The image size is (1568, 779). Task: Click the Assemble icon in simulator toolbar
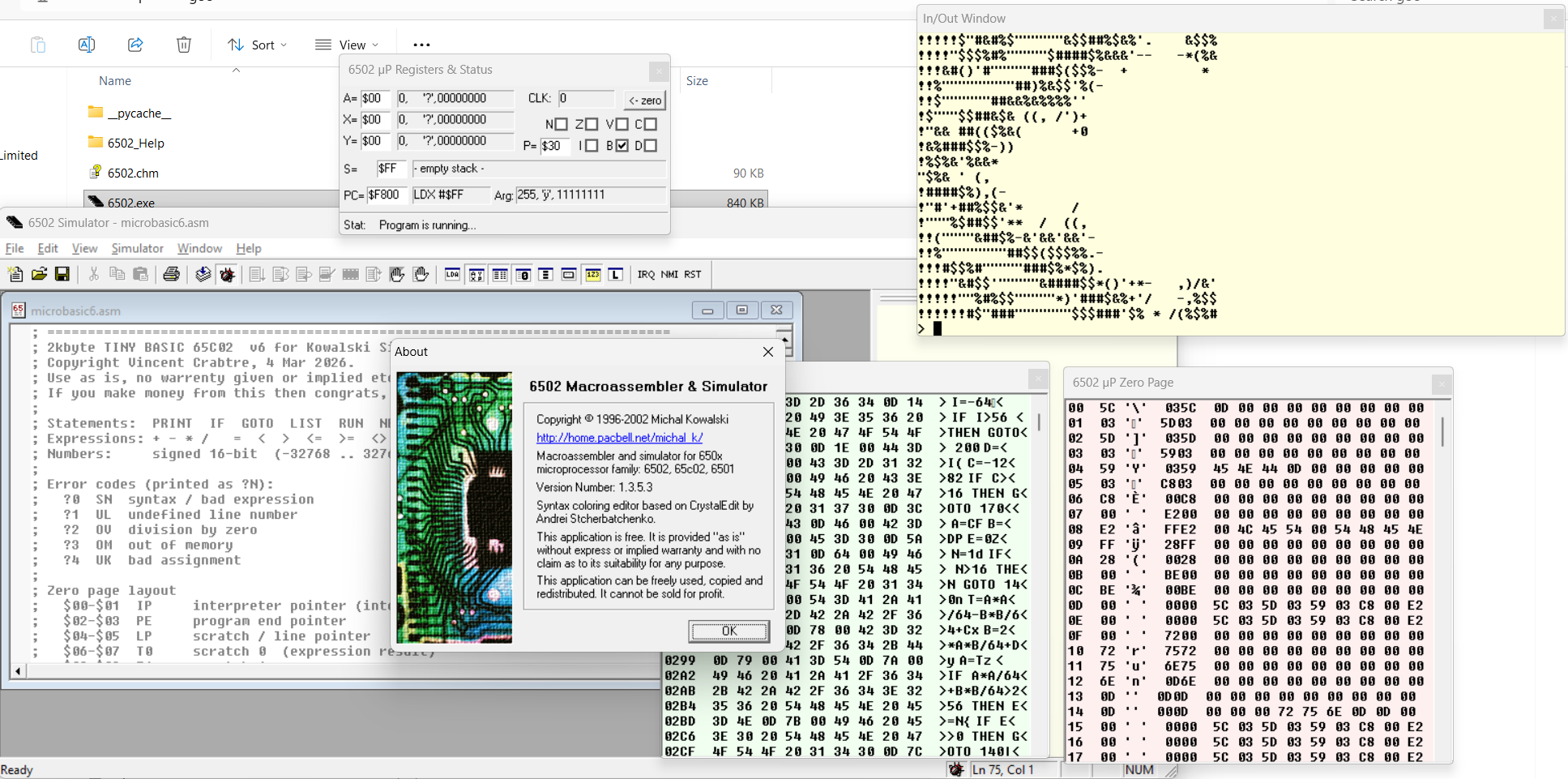point(203,275)
